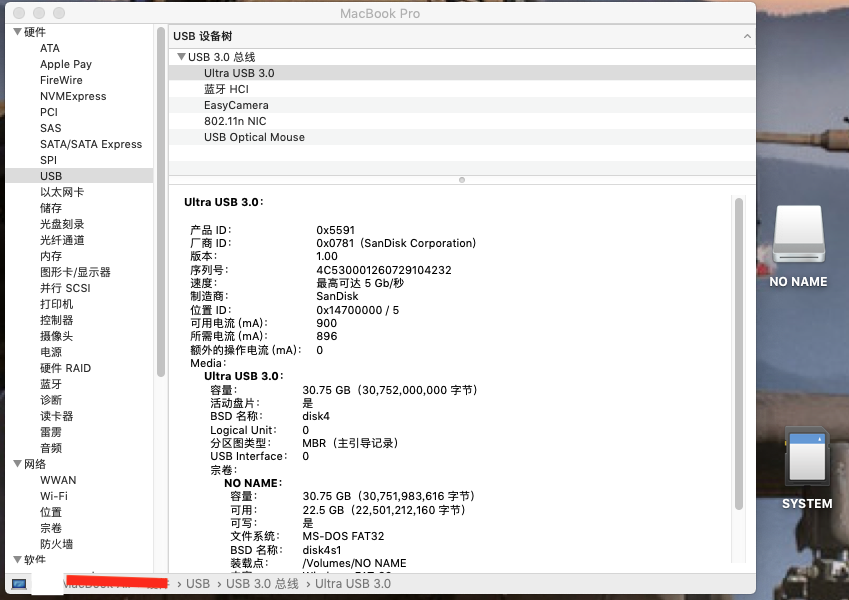Collapse the 软件 section in sidebar
849x600 pixels.
pyautogui.click(x=17, y=560)
